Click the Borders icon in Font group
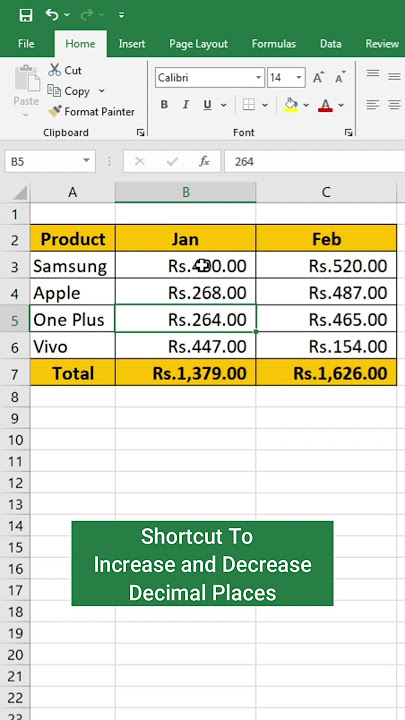The image size is (405, 720). (248, 105)
